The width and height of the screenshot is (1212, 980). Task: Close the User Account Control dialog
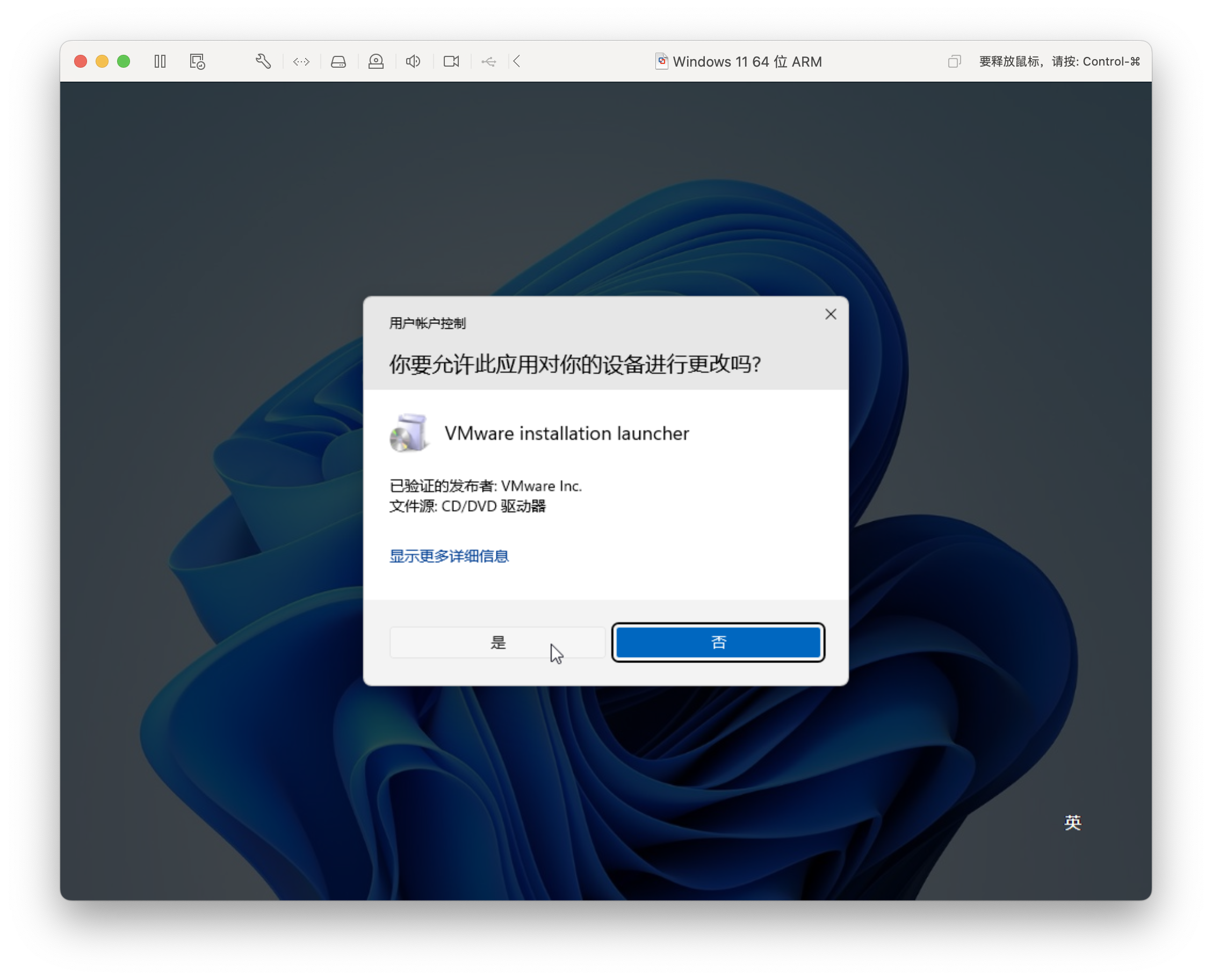[x=831, y=314]
